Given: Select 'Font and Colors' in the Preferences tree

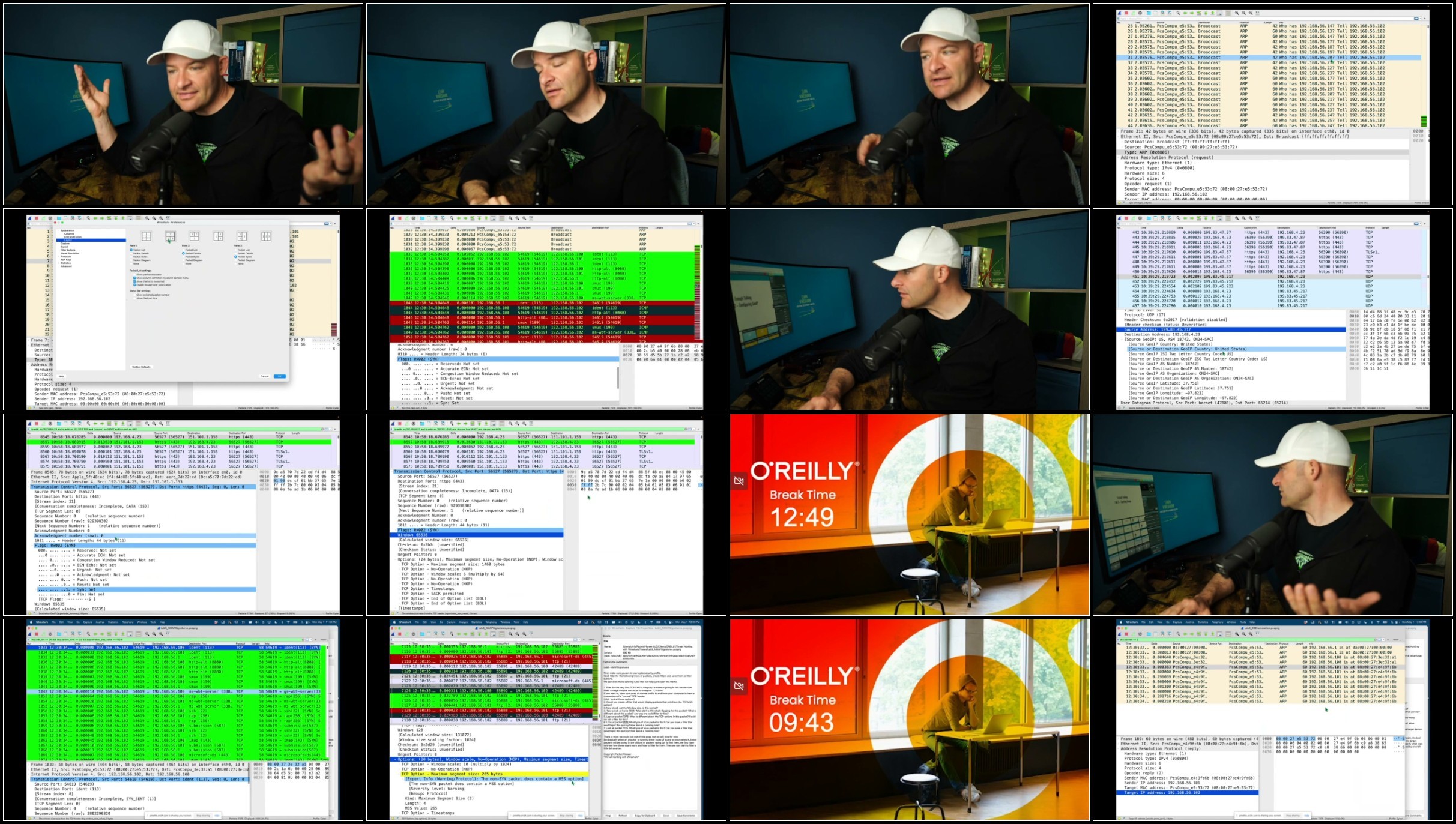Looking at the screenshot, I should 73,237.
